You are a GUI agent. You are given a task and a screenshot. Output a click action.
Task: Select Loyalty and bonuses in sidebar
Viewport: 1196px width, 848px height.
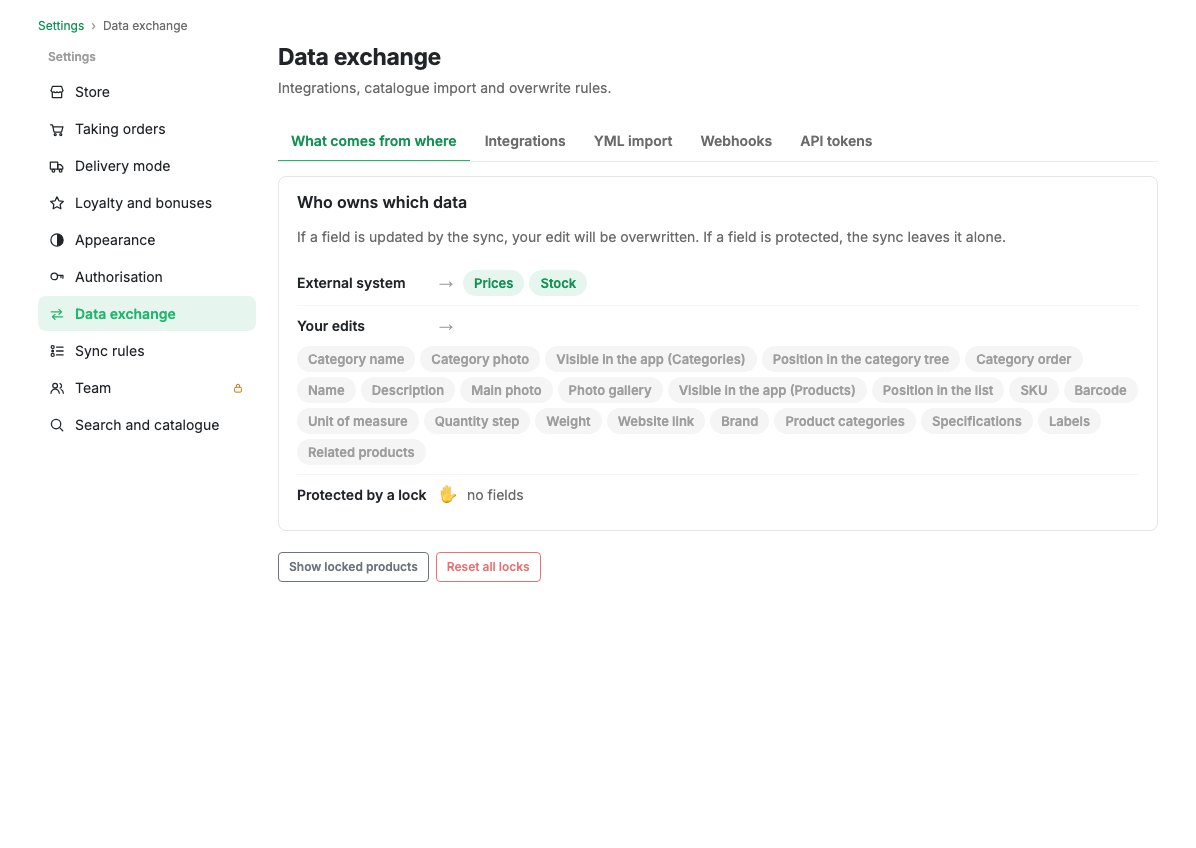[146, 203]
